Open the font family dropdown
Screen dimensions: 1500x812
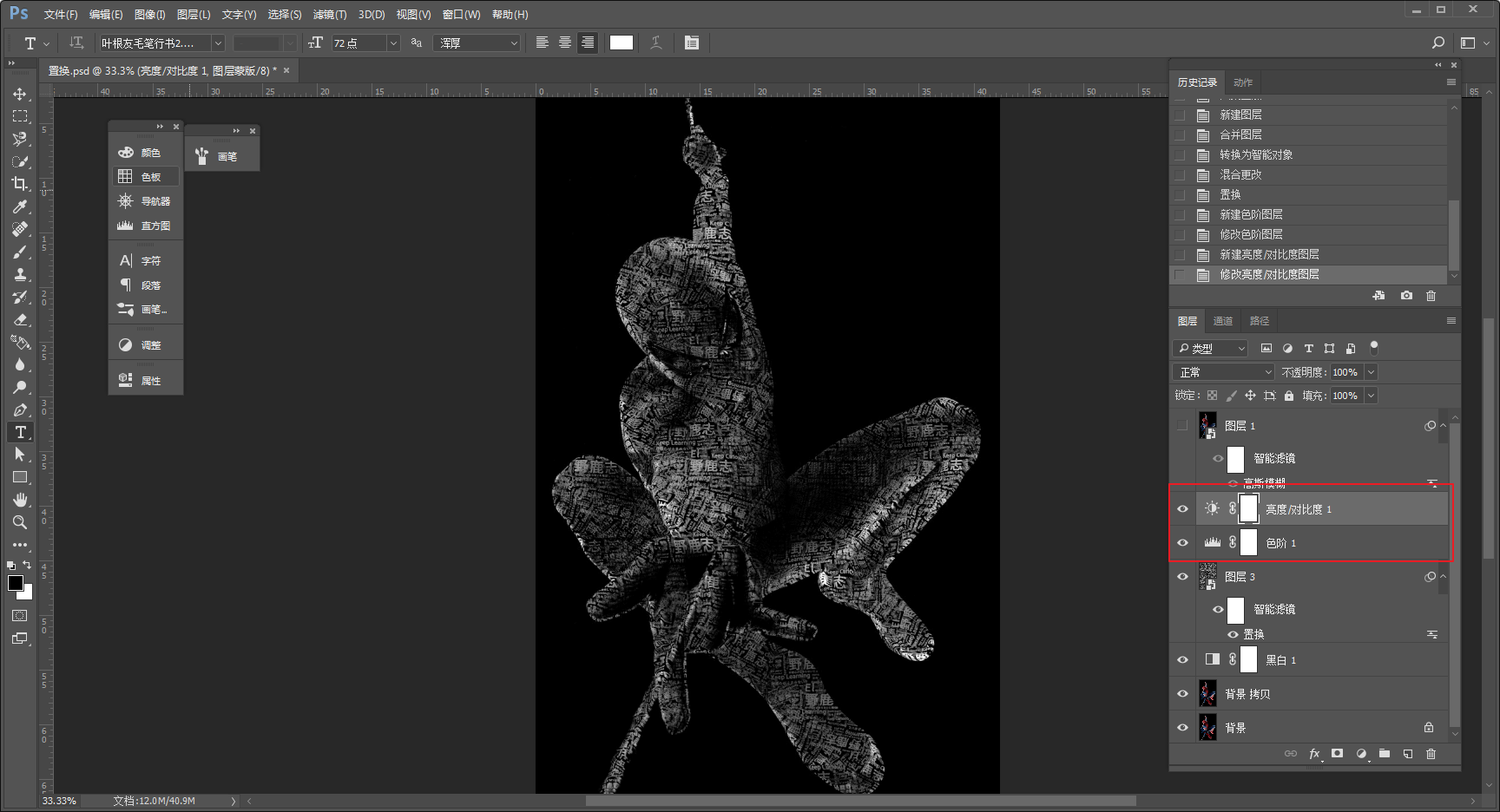pos(218,43)
